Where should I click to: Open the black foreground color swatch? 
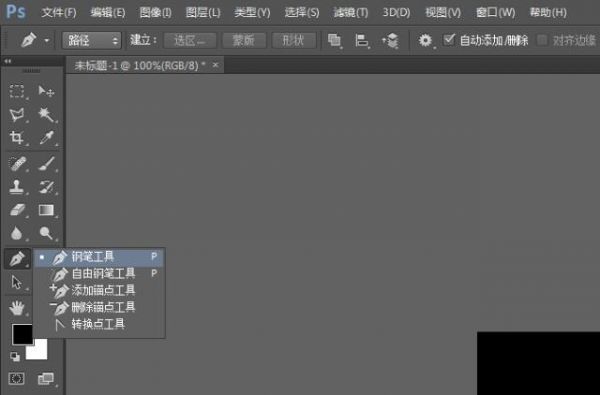pyautogui.click(x=22, y=334)
